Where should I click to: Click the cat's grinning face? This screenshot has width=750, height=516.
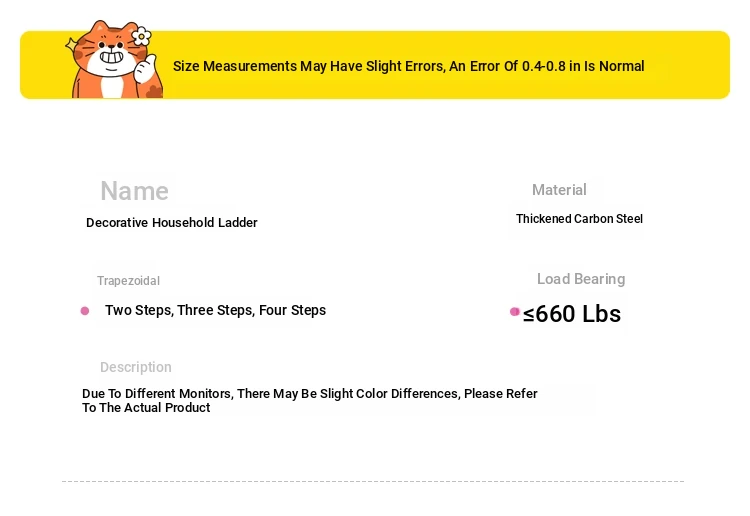point(111,53)
